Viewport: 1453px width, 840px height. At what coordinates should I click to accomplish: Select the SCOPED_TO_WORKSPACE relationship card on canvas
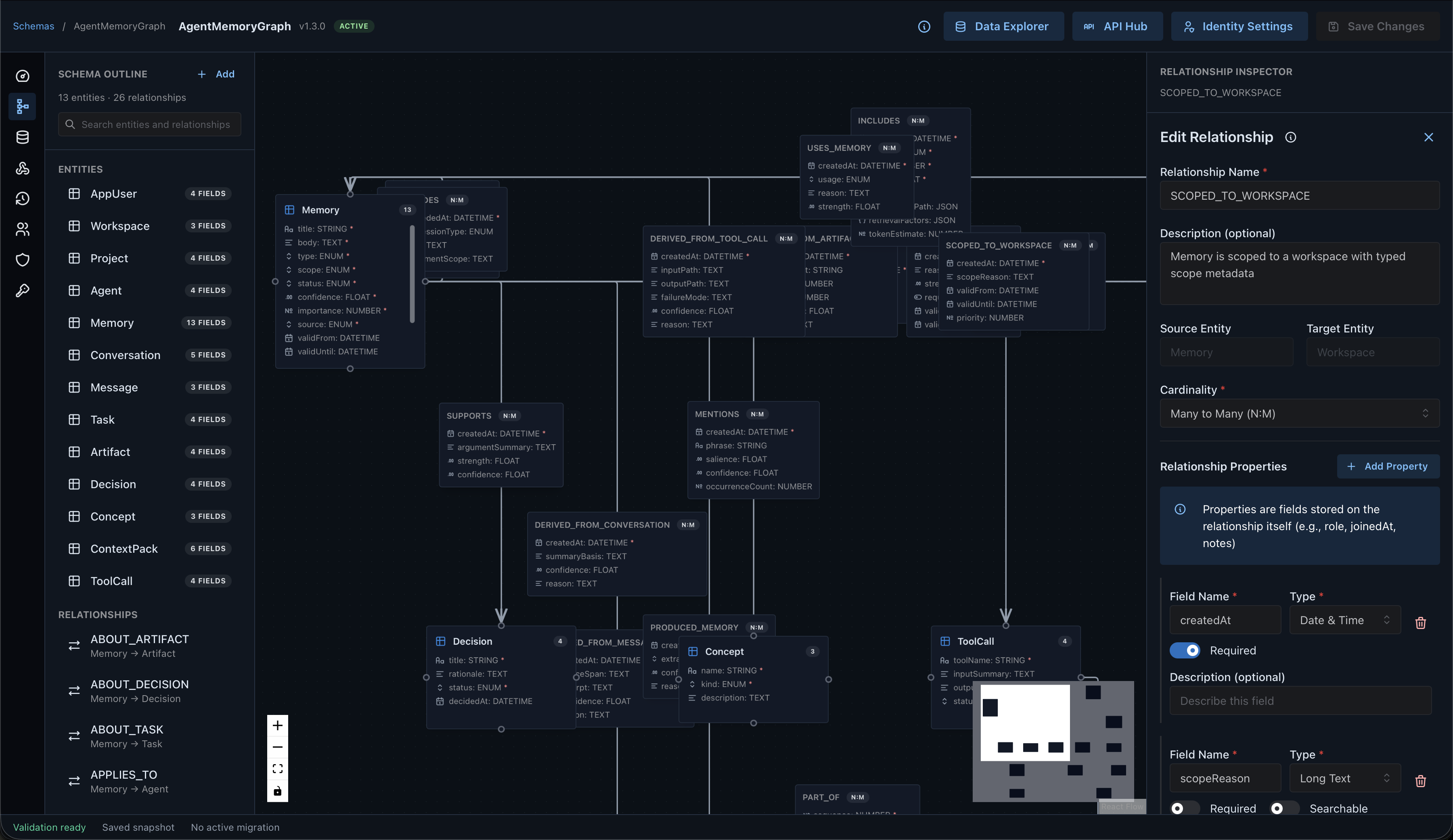[1013, 281]
